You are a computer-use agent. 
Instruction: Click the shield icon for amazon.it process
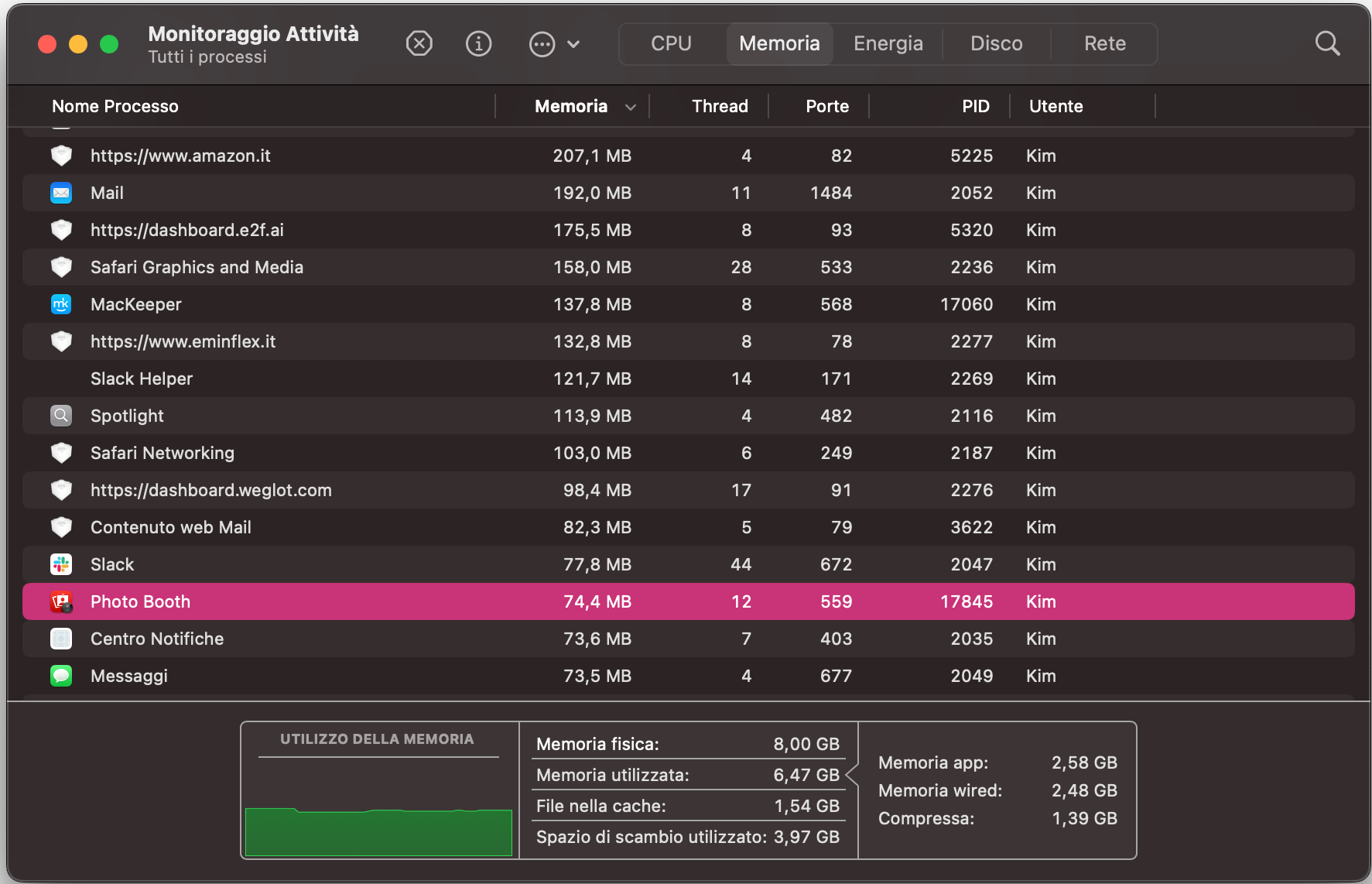pyautogui.click(x=61, y=156)
